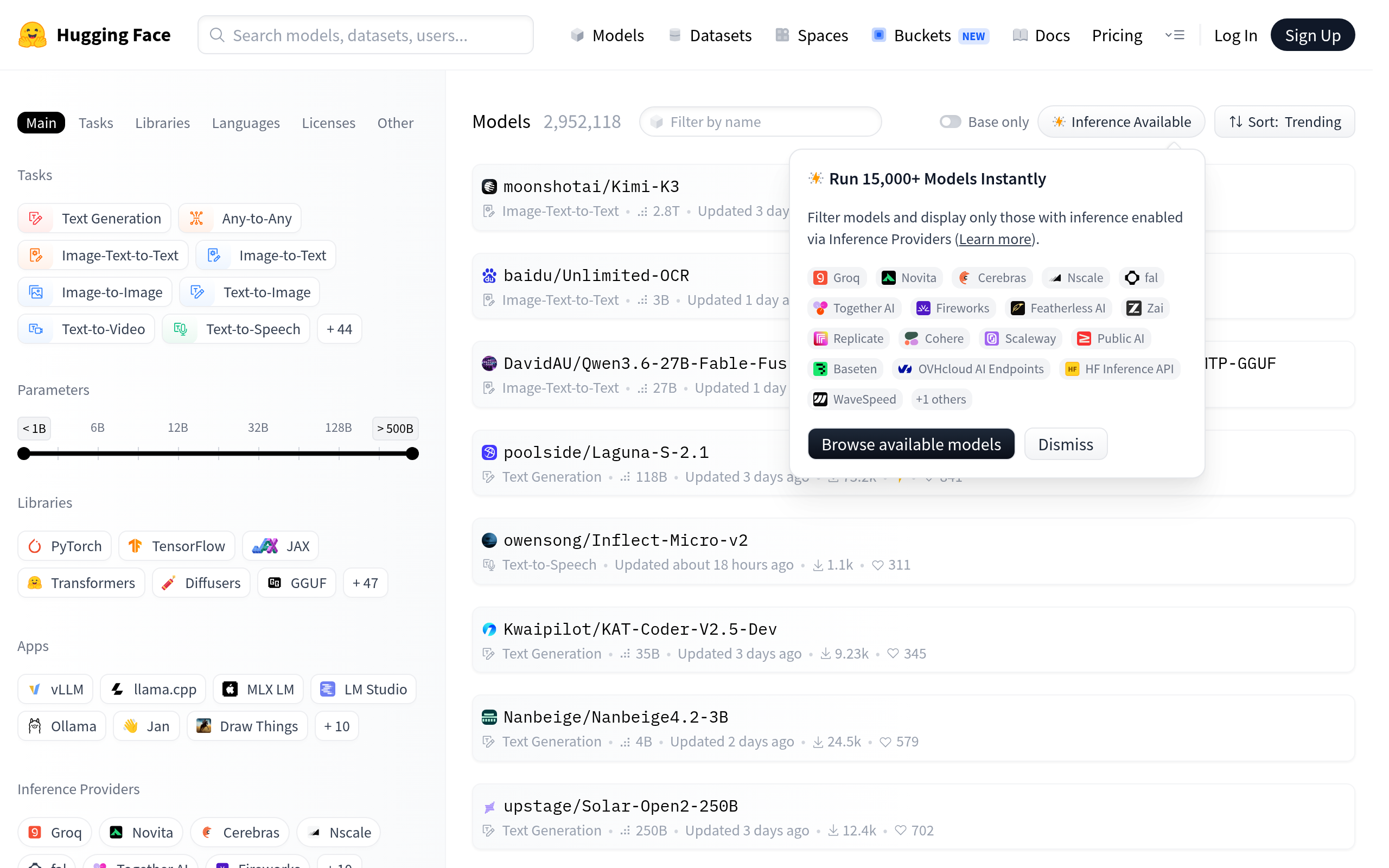Click the Cerebras icon in the popup
The height and width of the screenshot is (868, 1389).
[x=965, y=278]
